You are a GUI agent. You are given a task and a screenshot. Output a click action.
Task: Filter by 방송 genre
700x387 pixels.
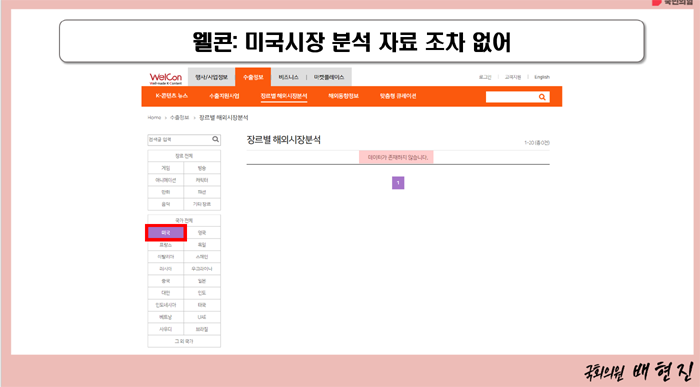click(202, 168)
